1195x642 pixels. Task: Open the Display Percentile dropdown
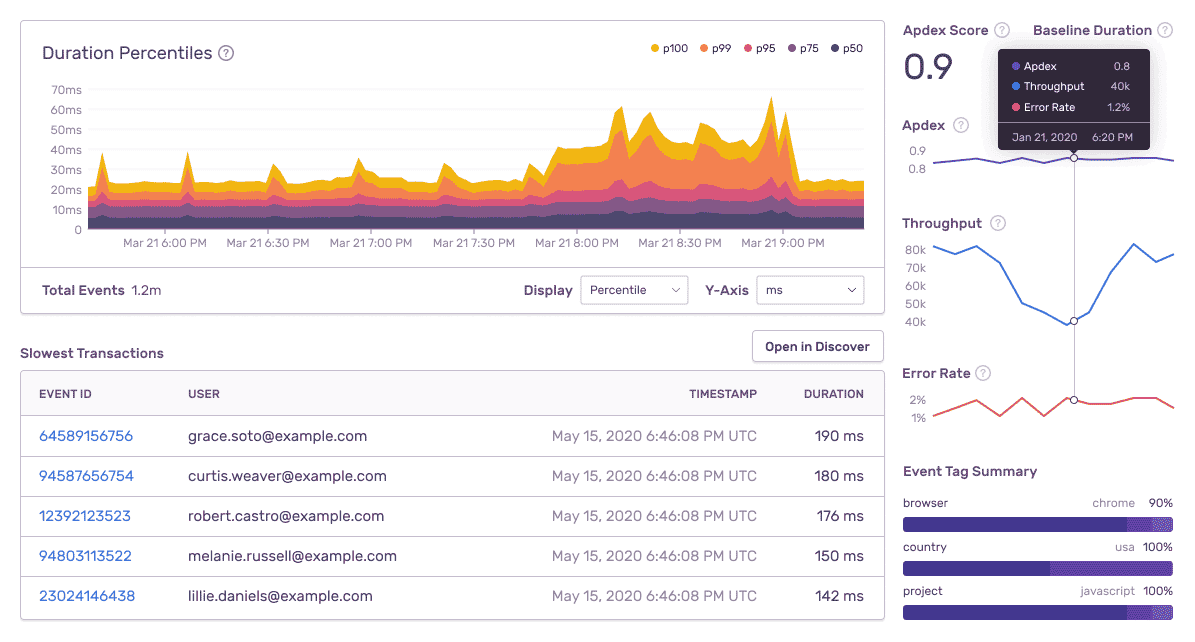pyautogui.click(x=634, y=290)
